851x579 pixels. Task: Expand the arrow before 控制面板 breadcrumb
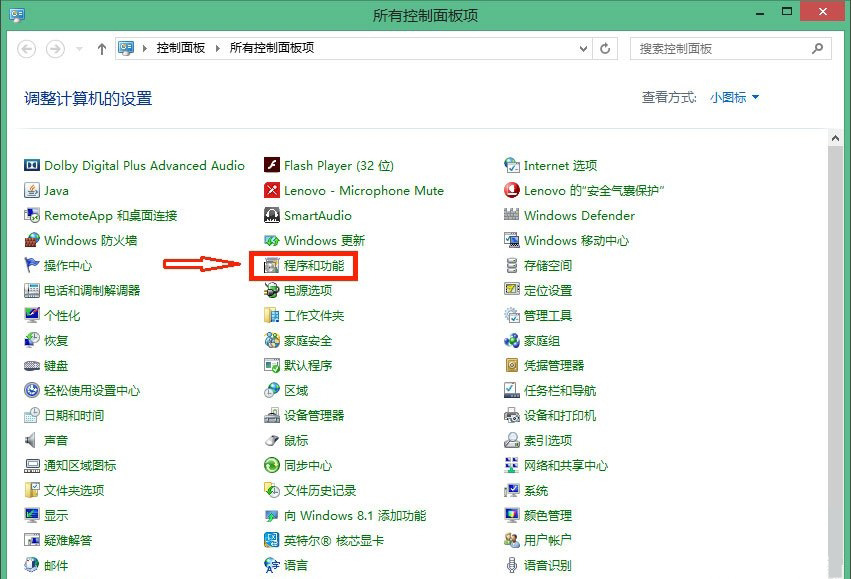(x=145, y=48)
